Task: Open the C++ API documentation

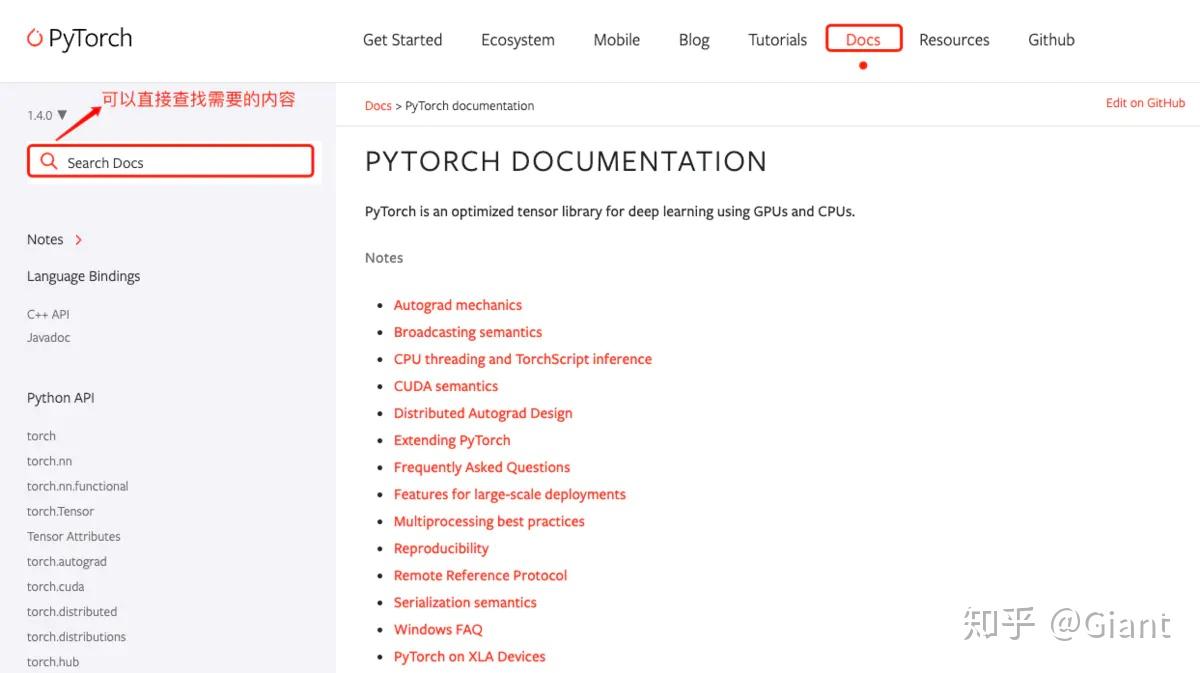Action: pyautogui.click(x=47, y=313)
